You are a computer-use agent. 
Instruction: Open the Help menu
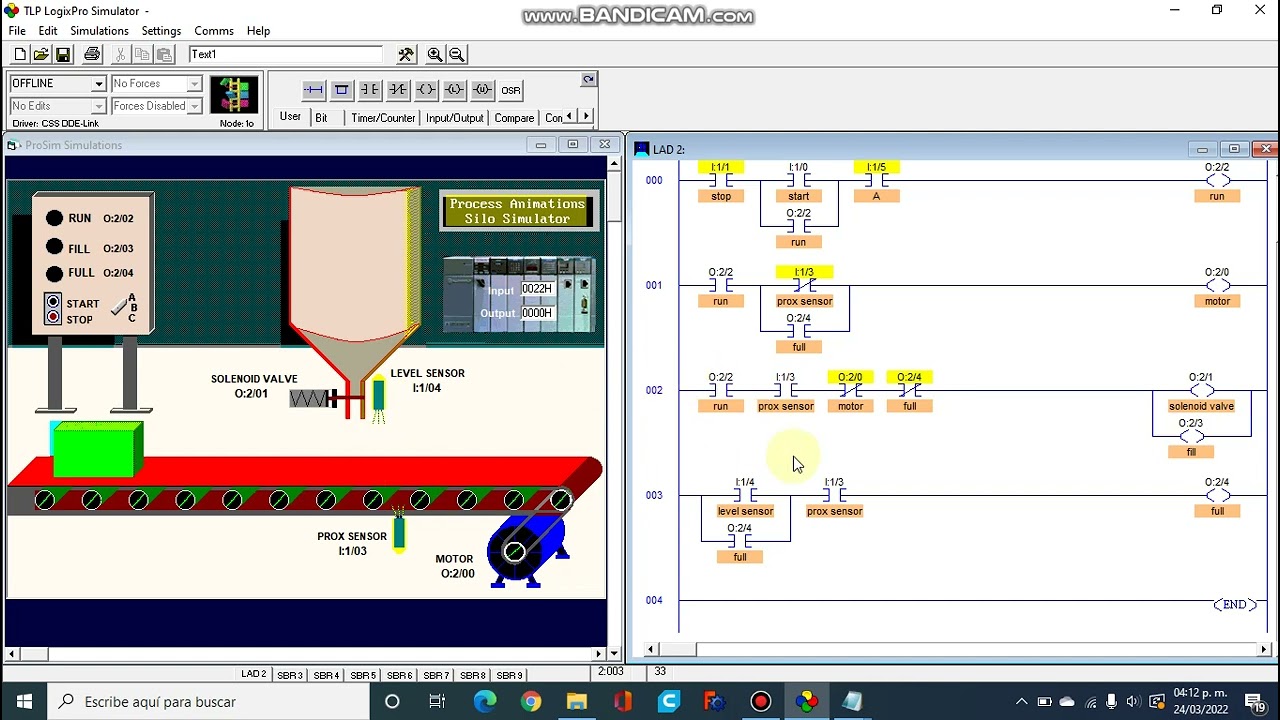click(258, 31)
